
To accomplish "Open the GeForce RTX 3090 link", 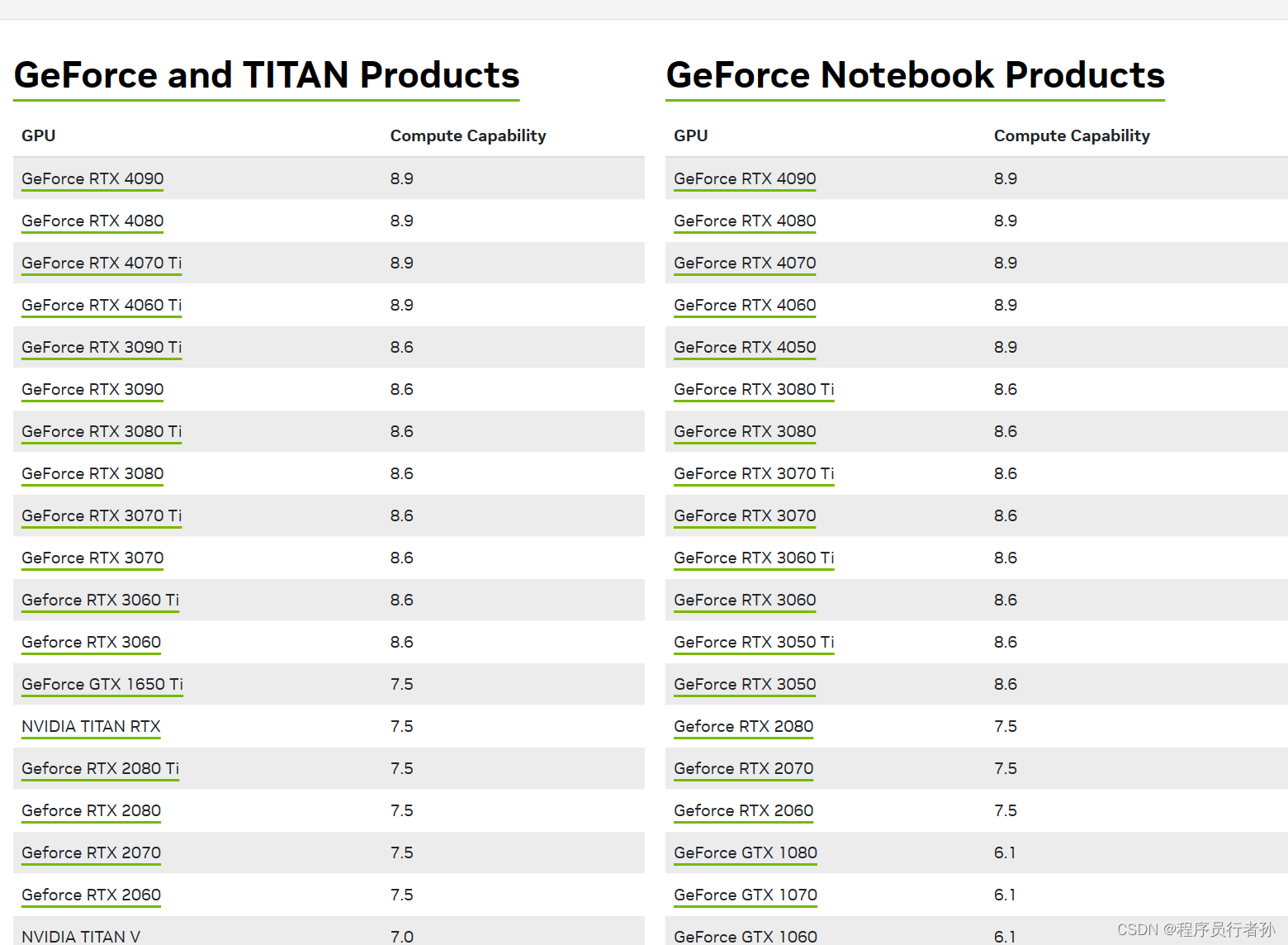I will tap(92, 389).
